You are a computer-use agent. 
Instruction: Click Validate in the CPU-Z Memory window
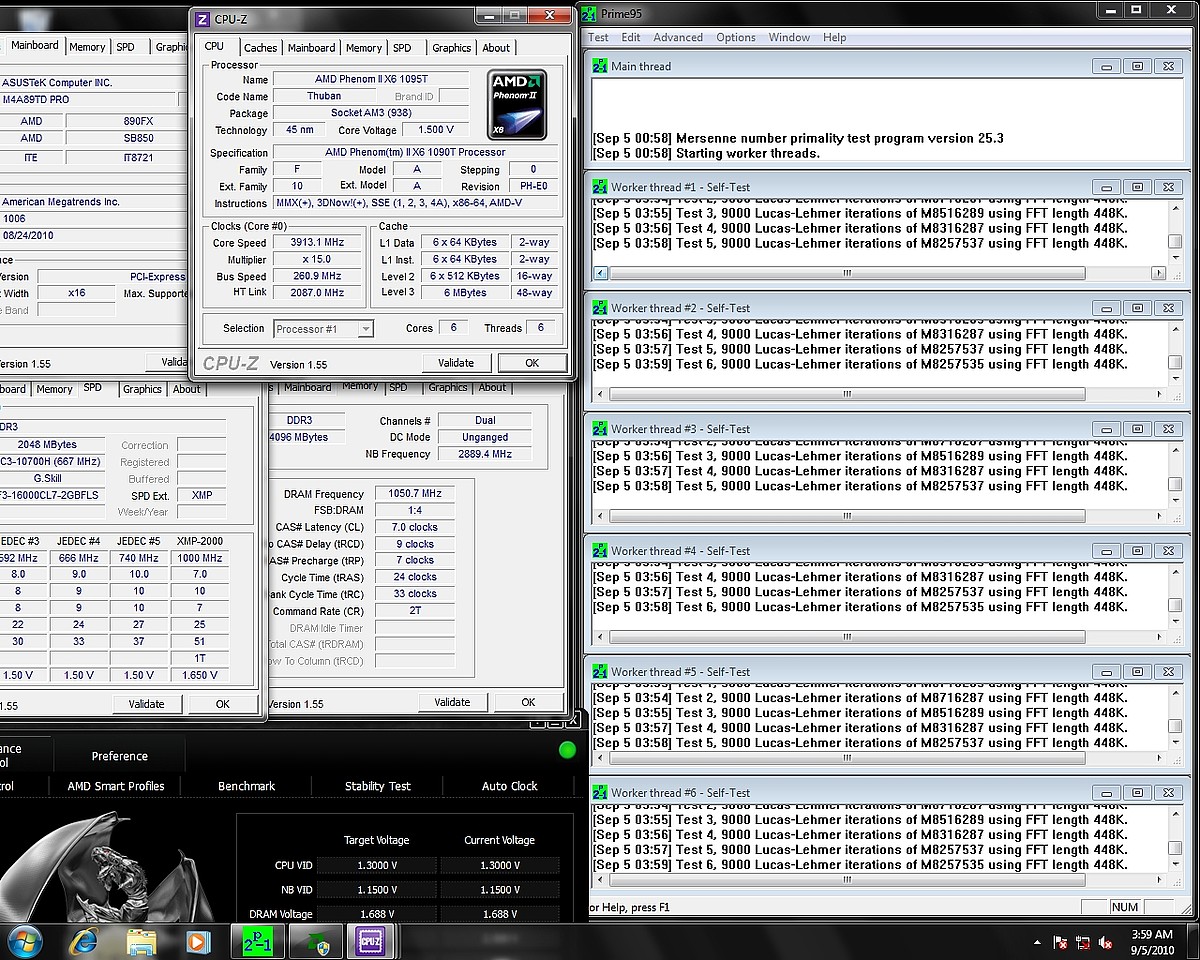452,702
